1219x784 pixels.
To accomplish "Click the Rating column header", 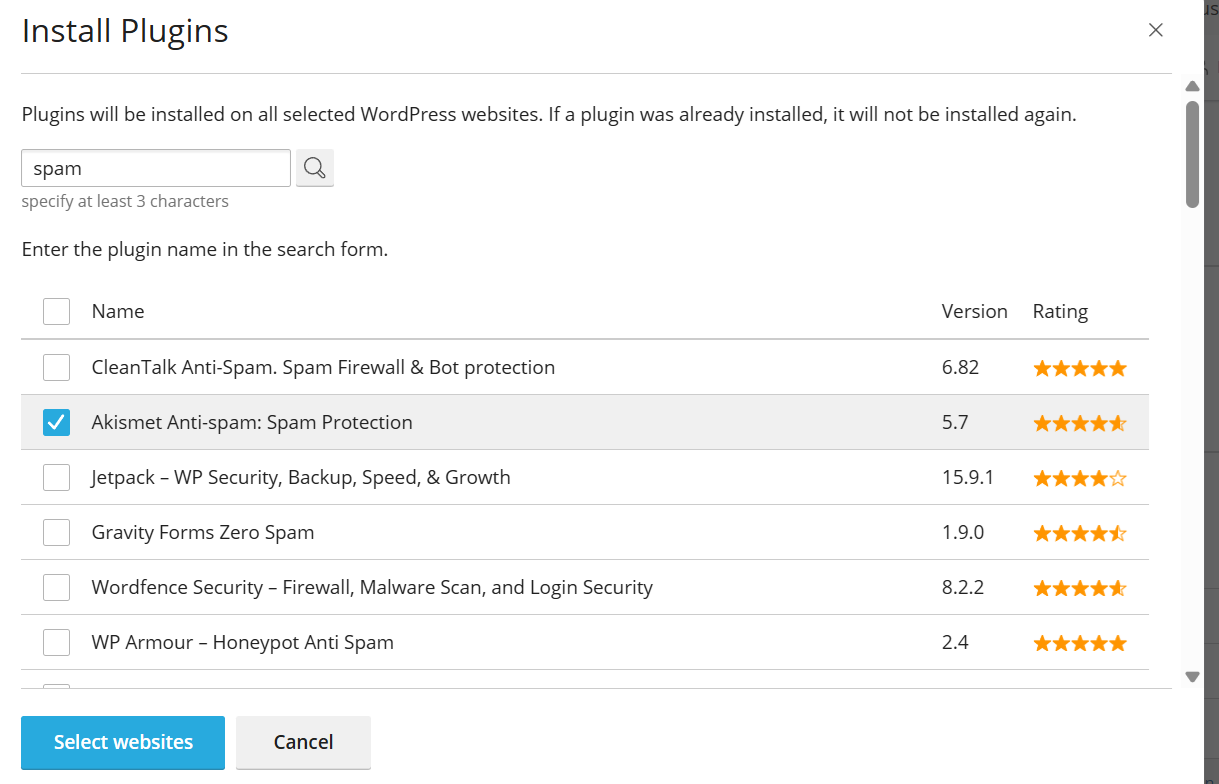I will tap(1060, 311).
